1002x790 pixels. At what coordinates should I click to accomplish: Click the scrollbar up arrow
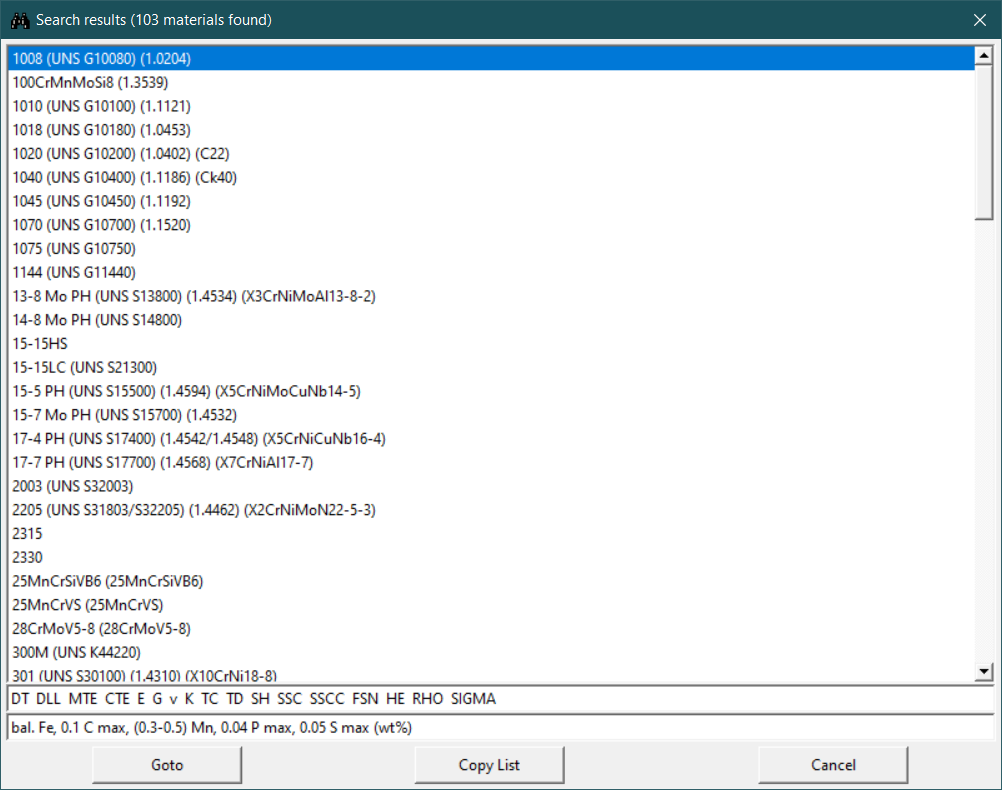point(984,55)
